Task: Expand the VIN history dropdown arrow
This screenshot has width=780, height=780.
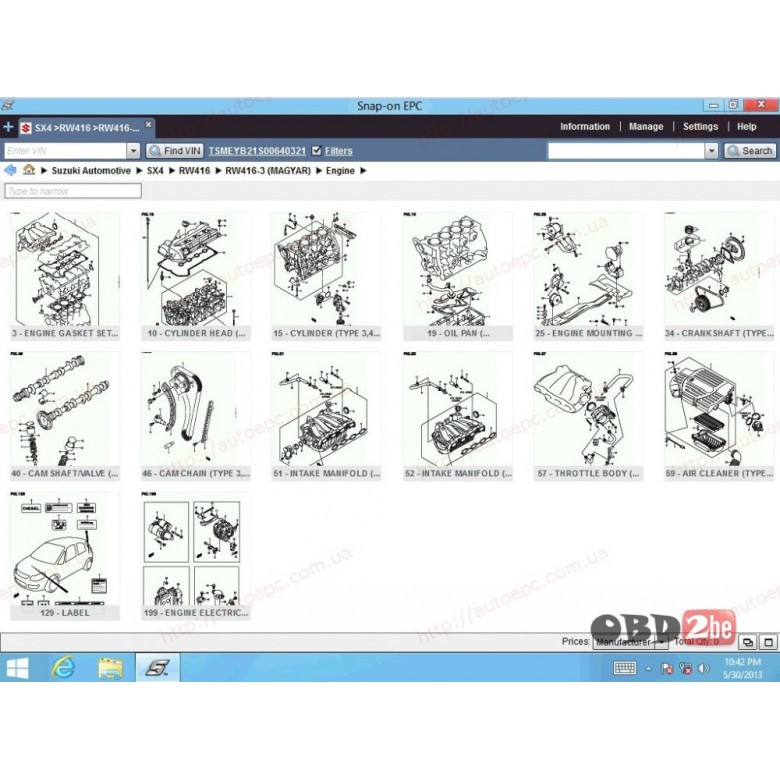Action: pos(133,151)
